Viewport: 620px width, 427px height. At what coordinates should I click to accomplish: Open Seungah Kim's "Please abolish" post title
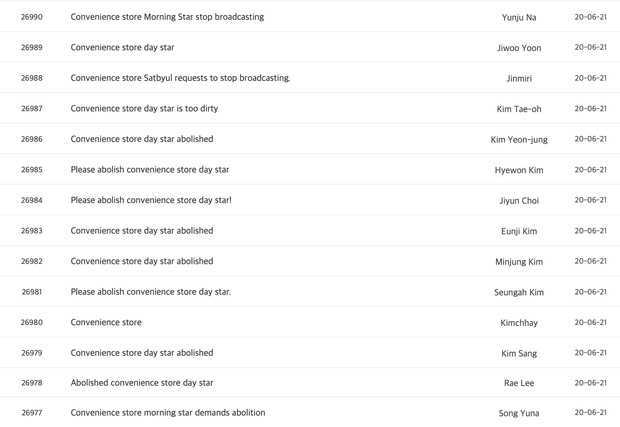150,292
